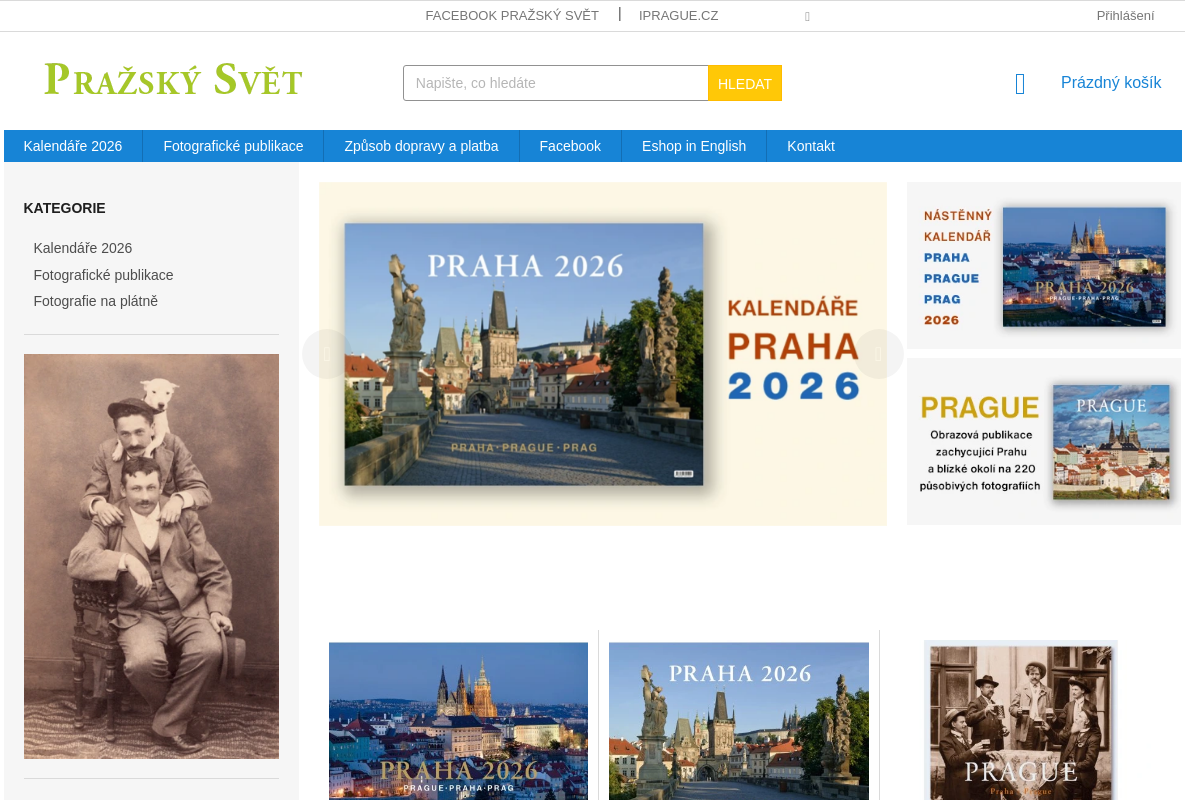Select Kalendáře 2026 under KATEGORIE

coord(83,247)
